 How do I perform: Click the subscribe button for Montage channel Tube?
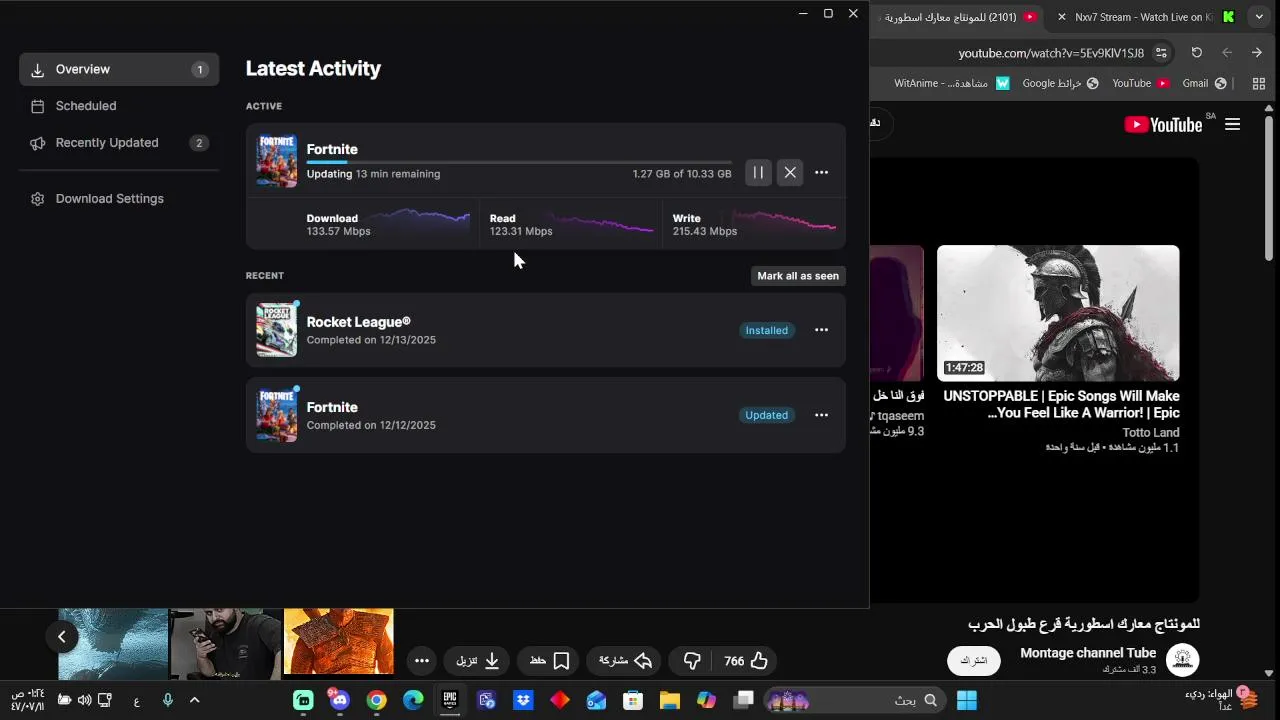974,661
